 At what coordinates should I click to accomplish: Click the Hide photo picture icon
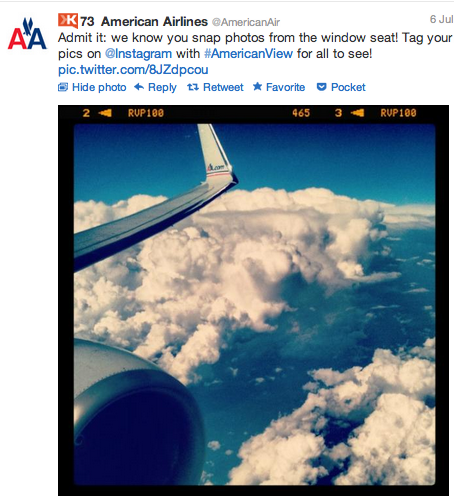(63, 87)
